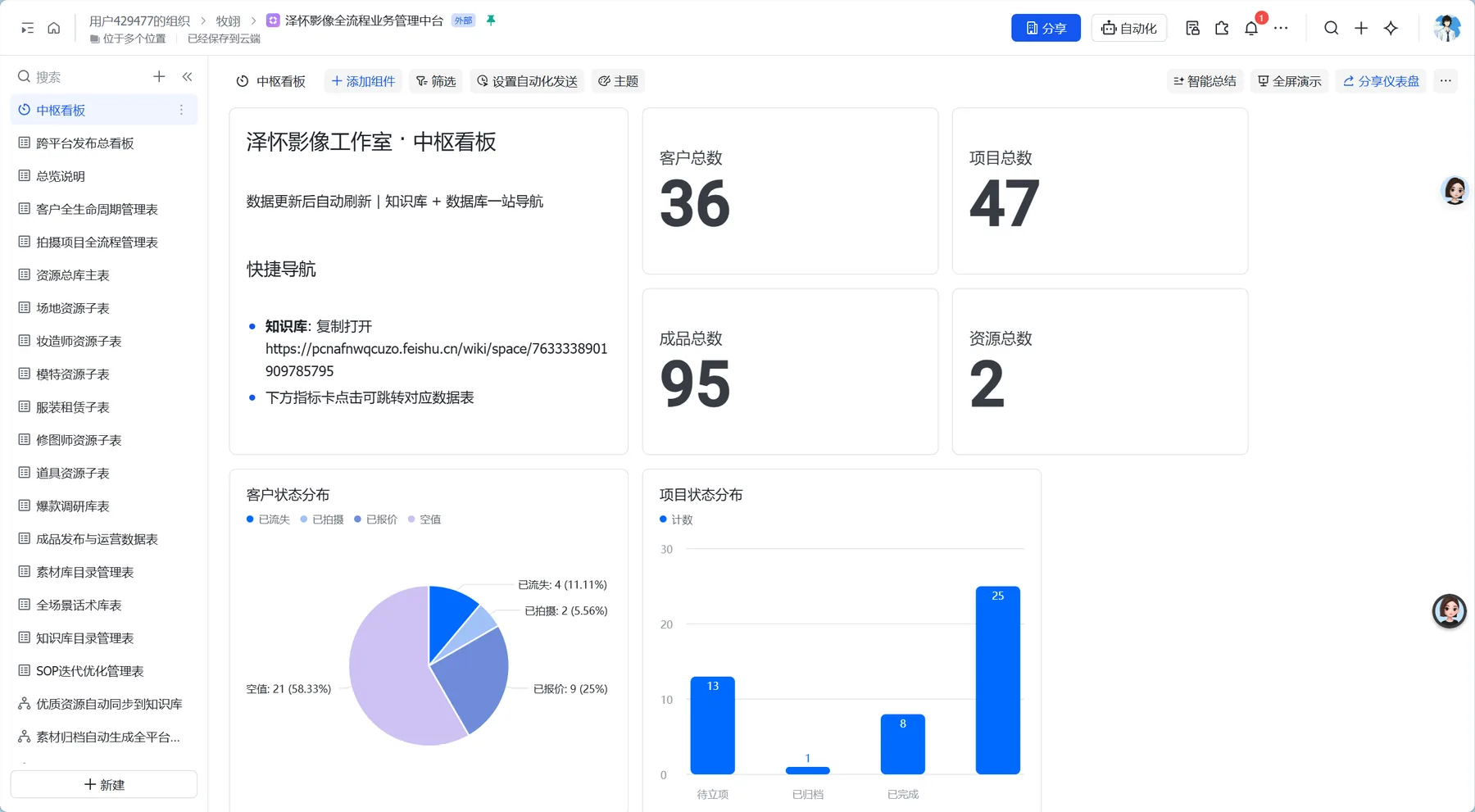Click the pin icon beside the title
Viewport: 1475px width, 812px height.
pos(491,20)
